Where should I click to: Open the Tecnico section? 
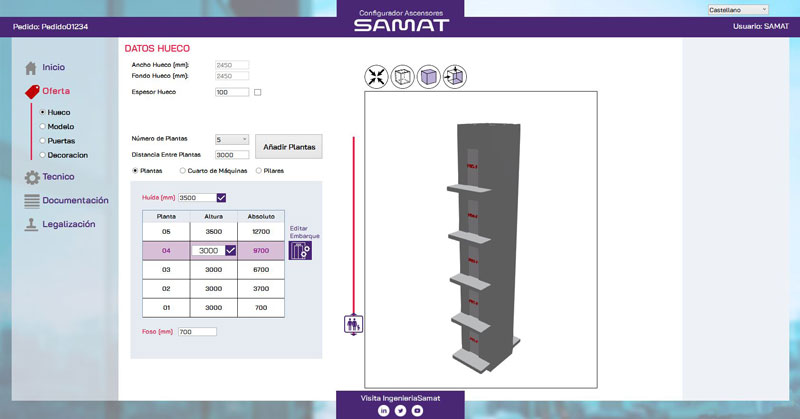58,177
